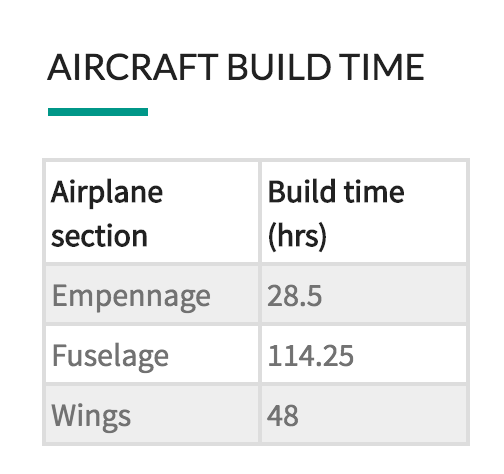
Task: Click the 48 hours value
Action: pos(283,416)
